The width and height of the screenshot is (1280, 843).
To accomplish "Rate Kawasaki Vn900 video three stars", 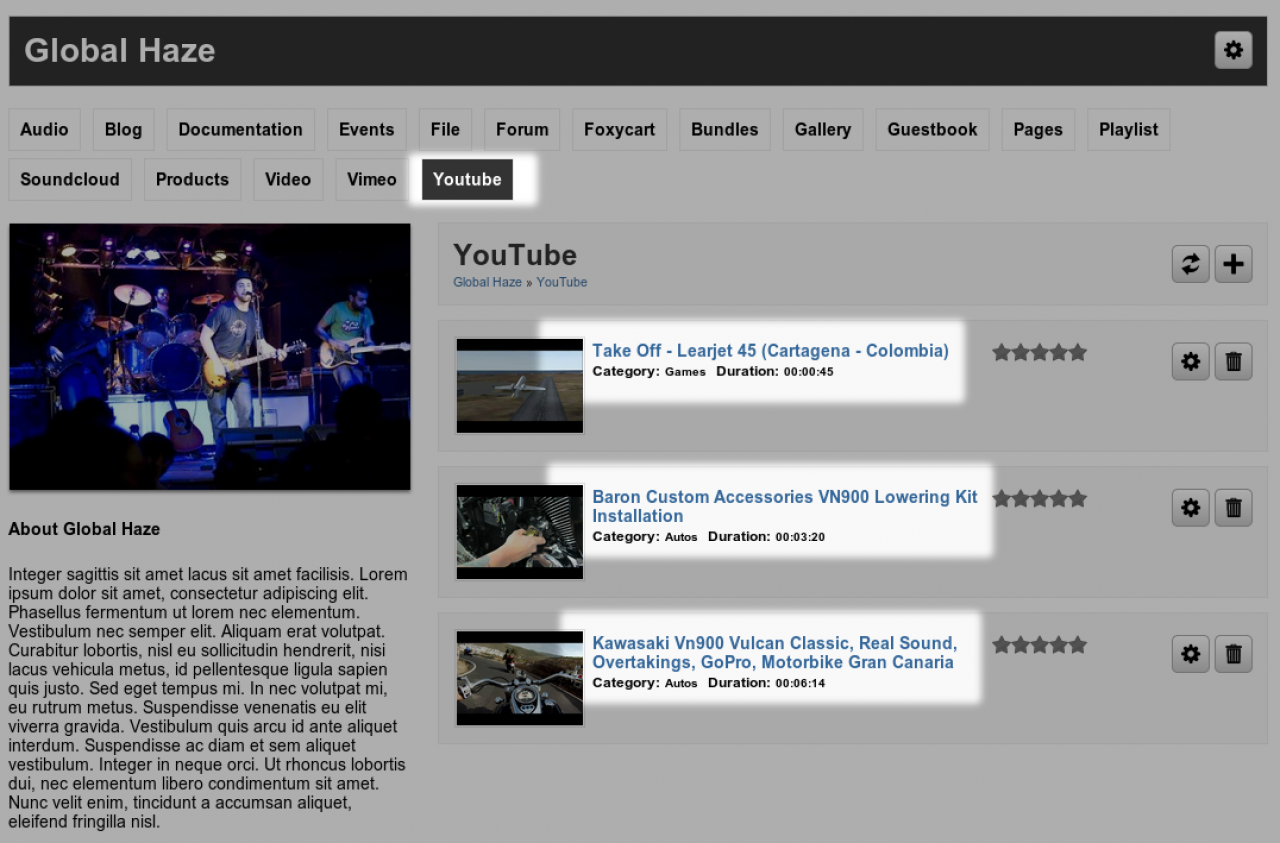I will click(1040, 644).
